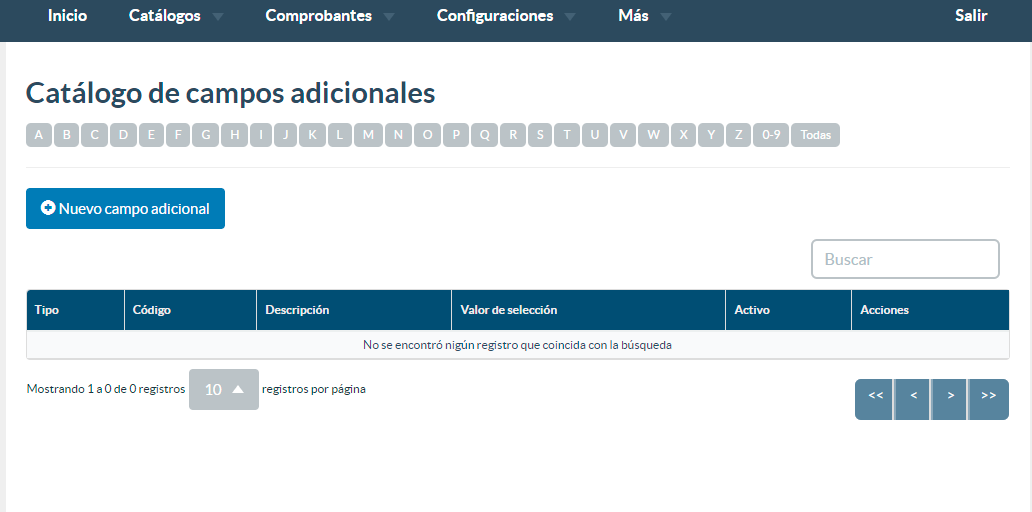Click the plus icon on Nuevo campo
This screenshot has width=1032, height=512.
point(47,208)
